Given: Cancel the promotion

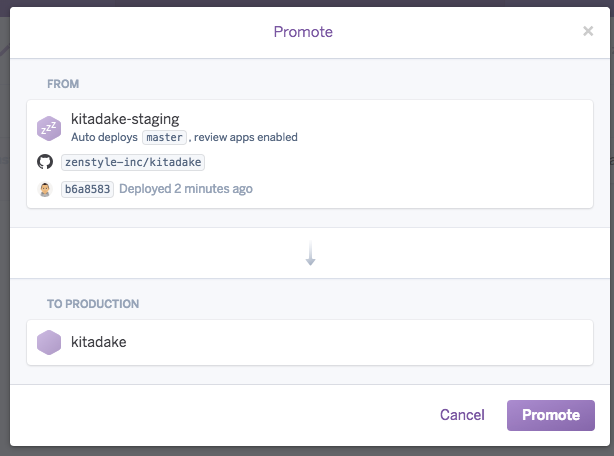Looking at the screenshot, I should click(x=462, y=415).
